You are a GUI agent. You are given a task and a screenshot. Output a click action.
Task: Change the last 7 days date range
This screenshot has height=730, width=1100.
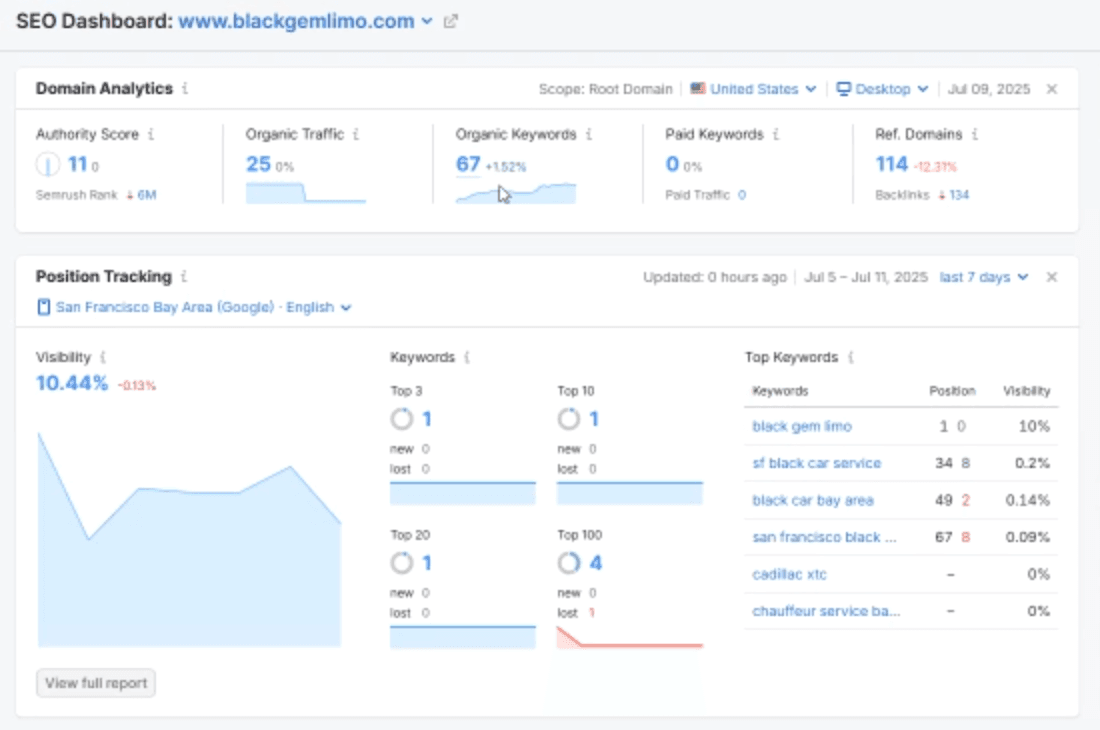pos(984,277)
